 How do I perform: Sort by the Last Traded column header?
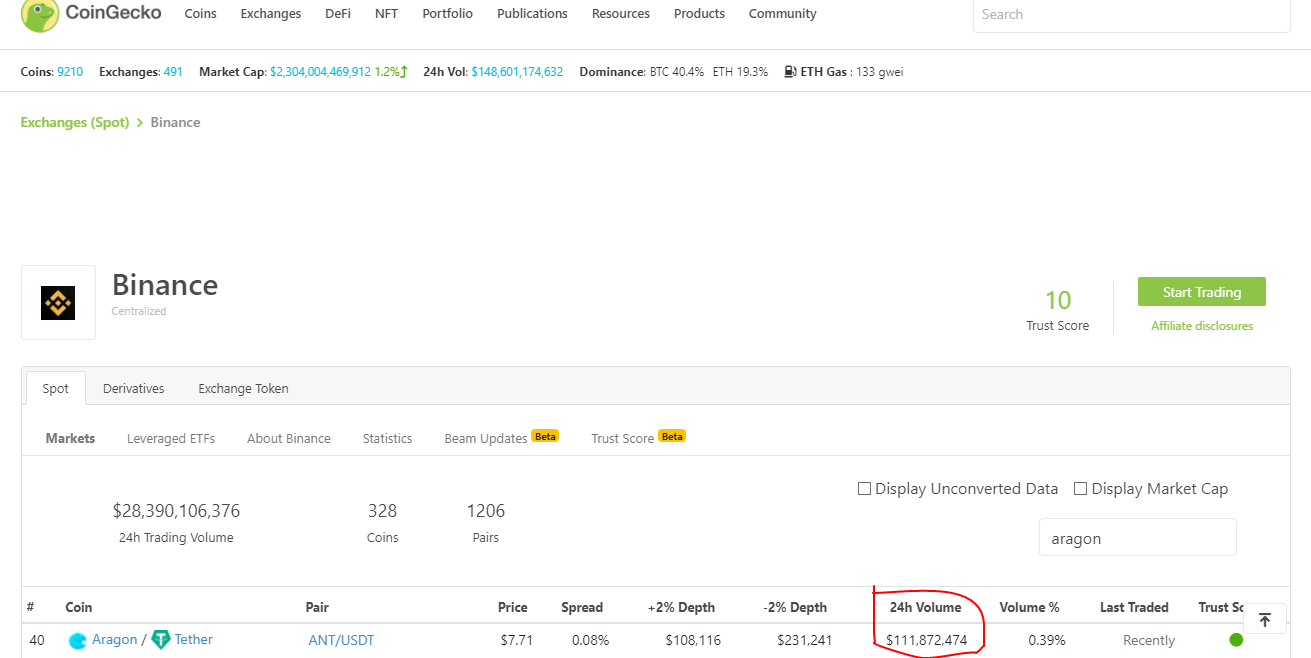1134,607
